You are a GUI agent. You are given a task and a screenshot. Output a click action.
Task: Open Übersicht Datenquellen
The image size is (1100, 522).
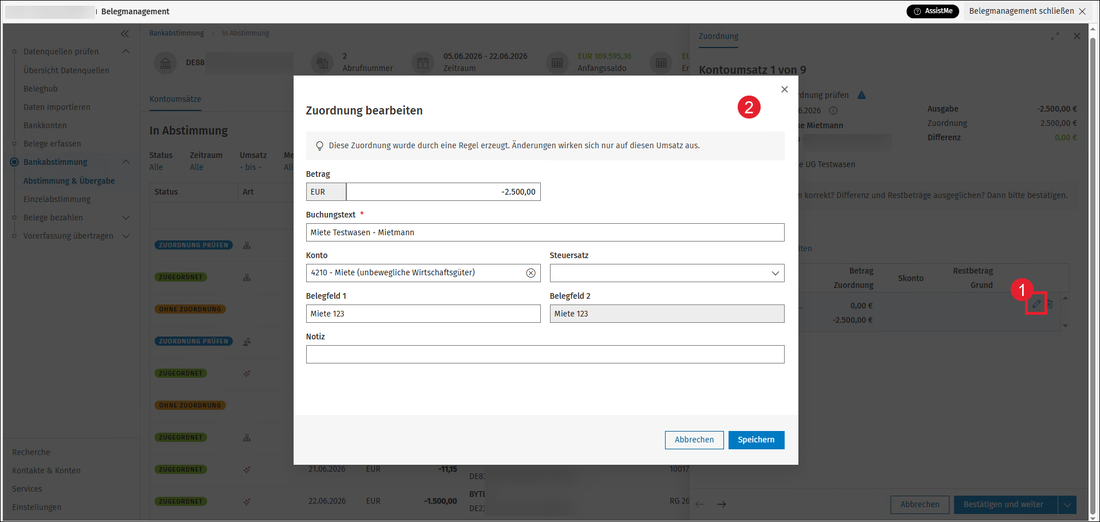click(x=66, y=70)
